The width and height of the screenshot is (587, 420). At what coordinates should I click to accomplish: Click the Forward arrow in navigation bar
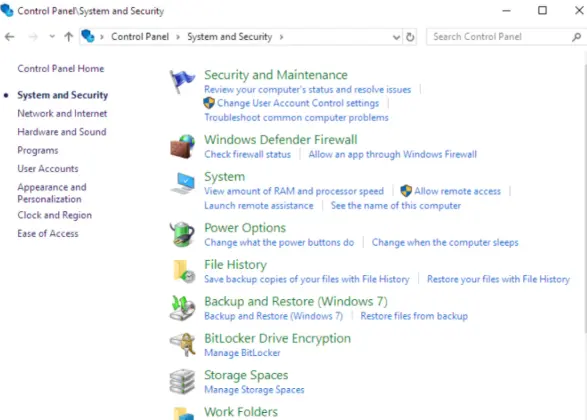(x=33, y=37)
